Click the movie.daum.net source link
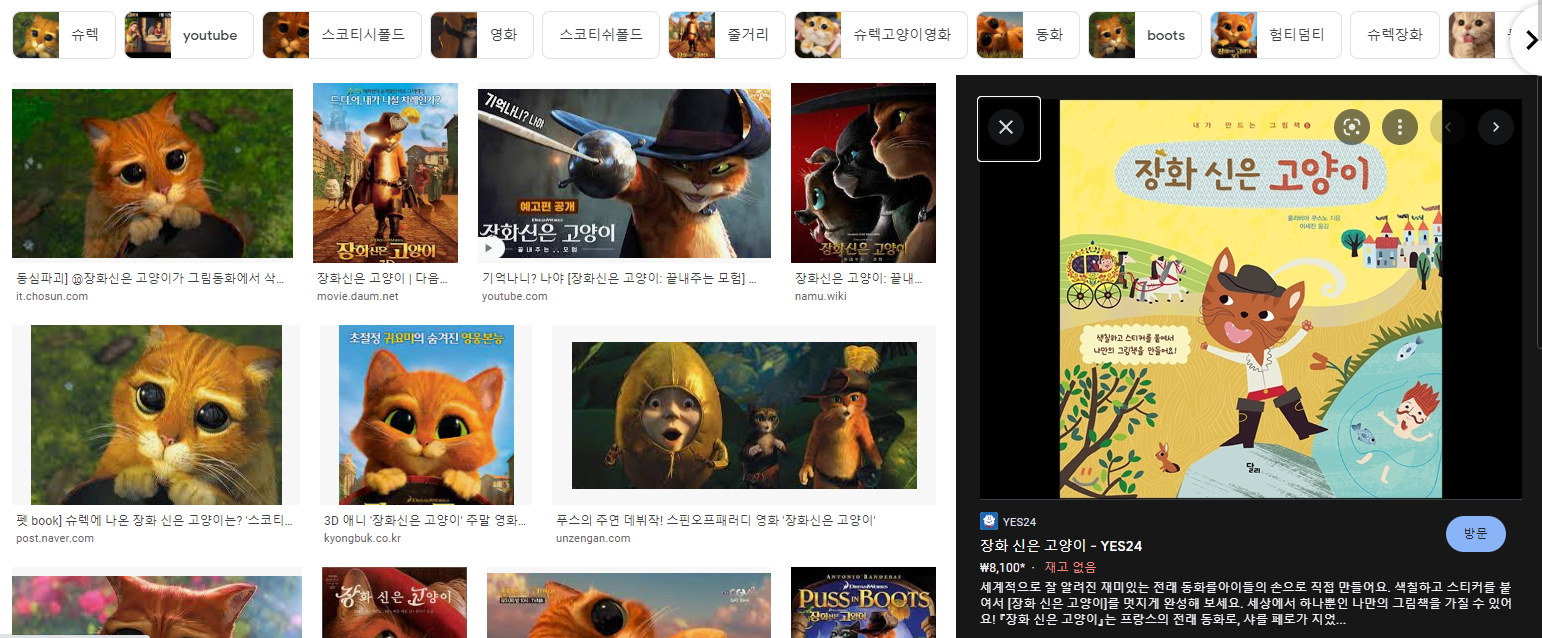 click(357, 296)
